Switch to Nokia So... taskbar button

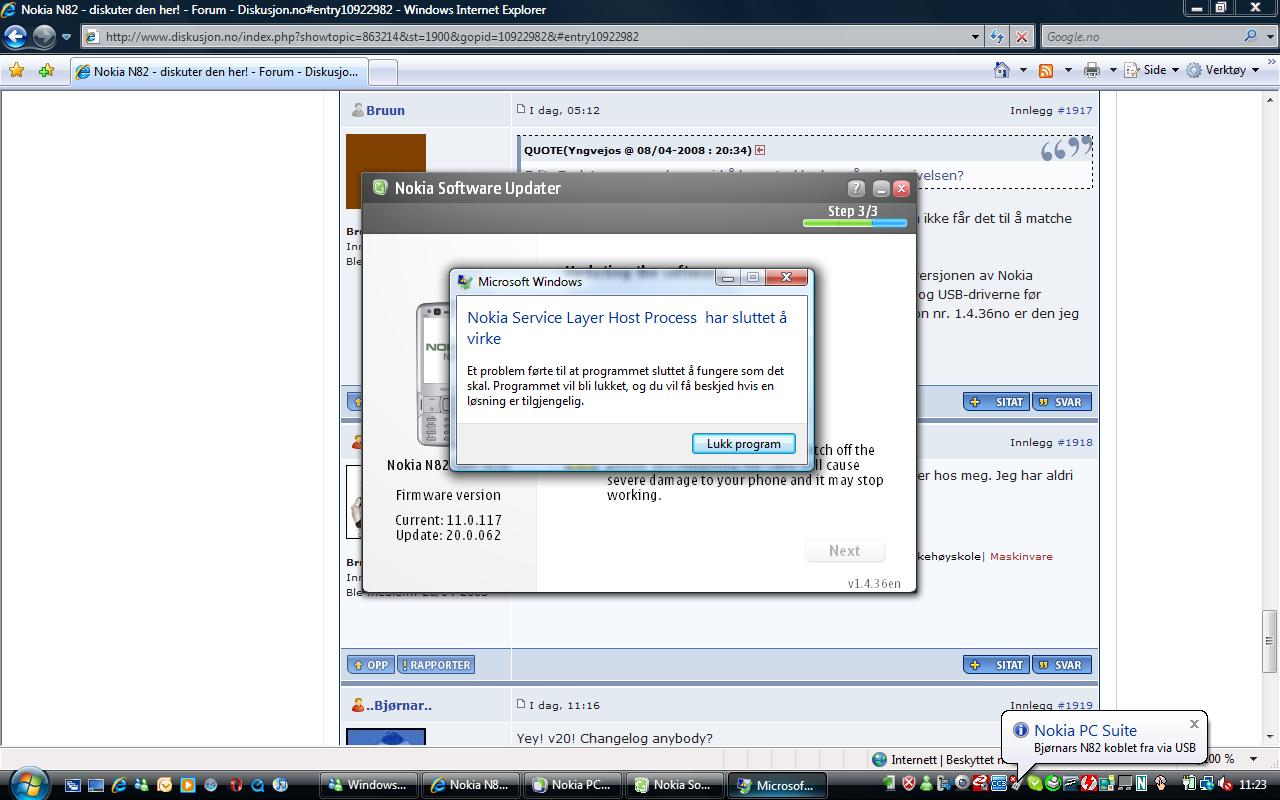coord(674,785)
